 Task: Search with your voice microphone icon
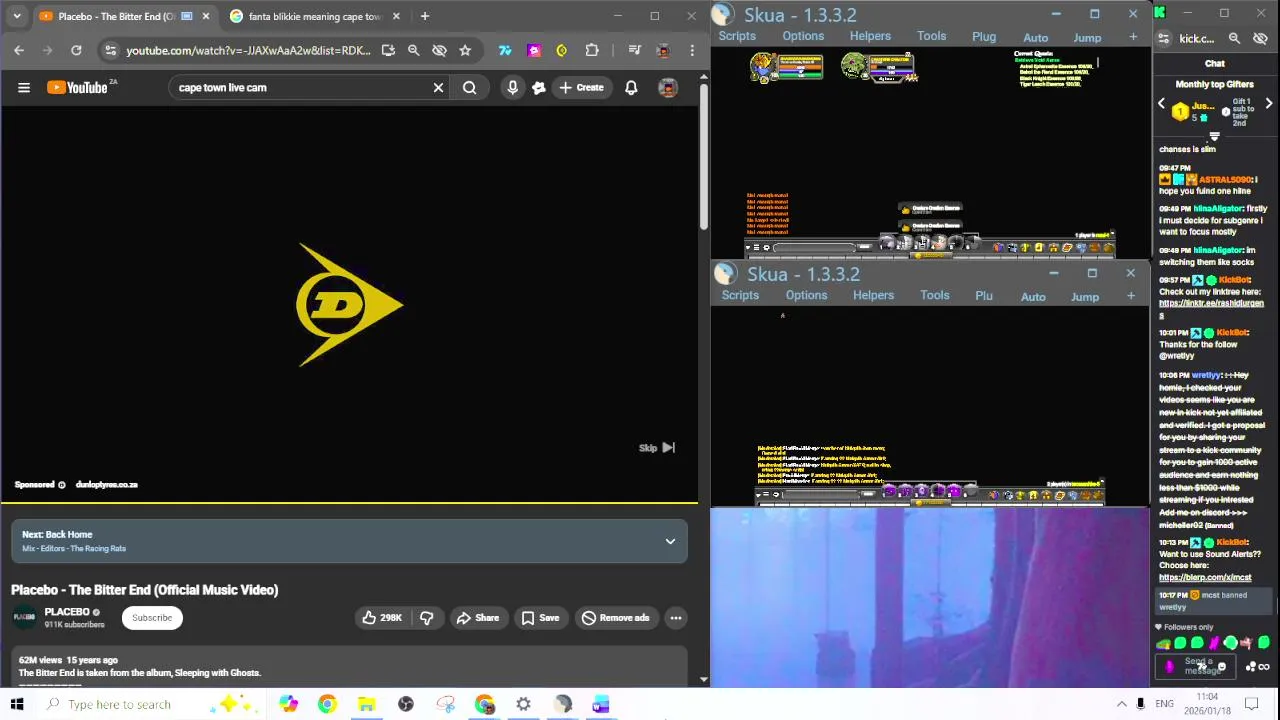[x=512, y=88]
